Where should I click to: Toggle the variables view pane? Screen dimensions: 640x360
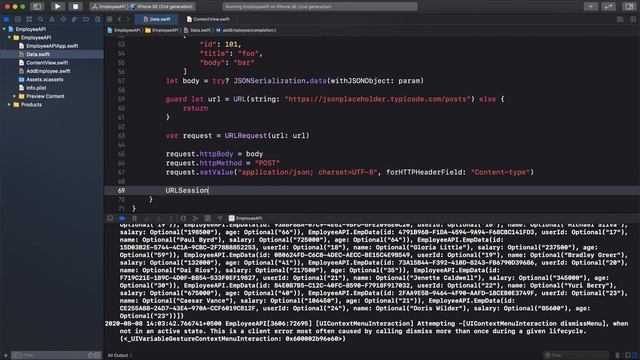[x=628, y=356]
